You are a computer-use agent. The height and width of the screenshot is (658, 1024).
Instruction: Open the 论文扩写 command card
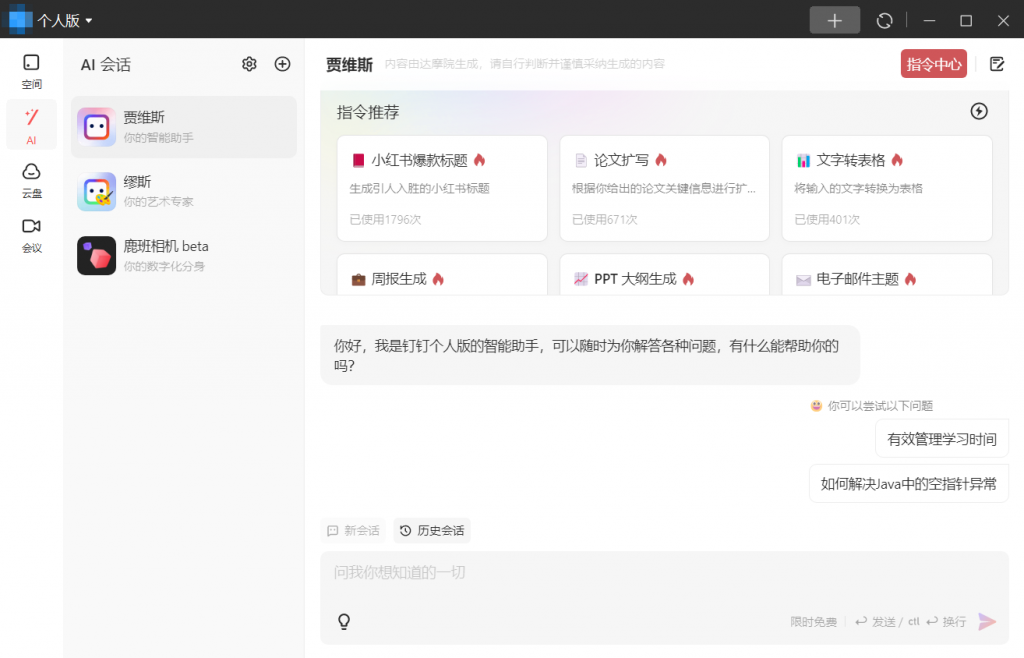(x=664, y=189)
